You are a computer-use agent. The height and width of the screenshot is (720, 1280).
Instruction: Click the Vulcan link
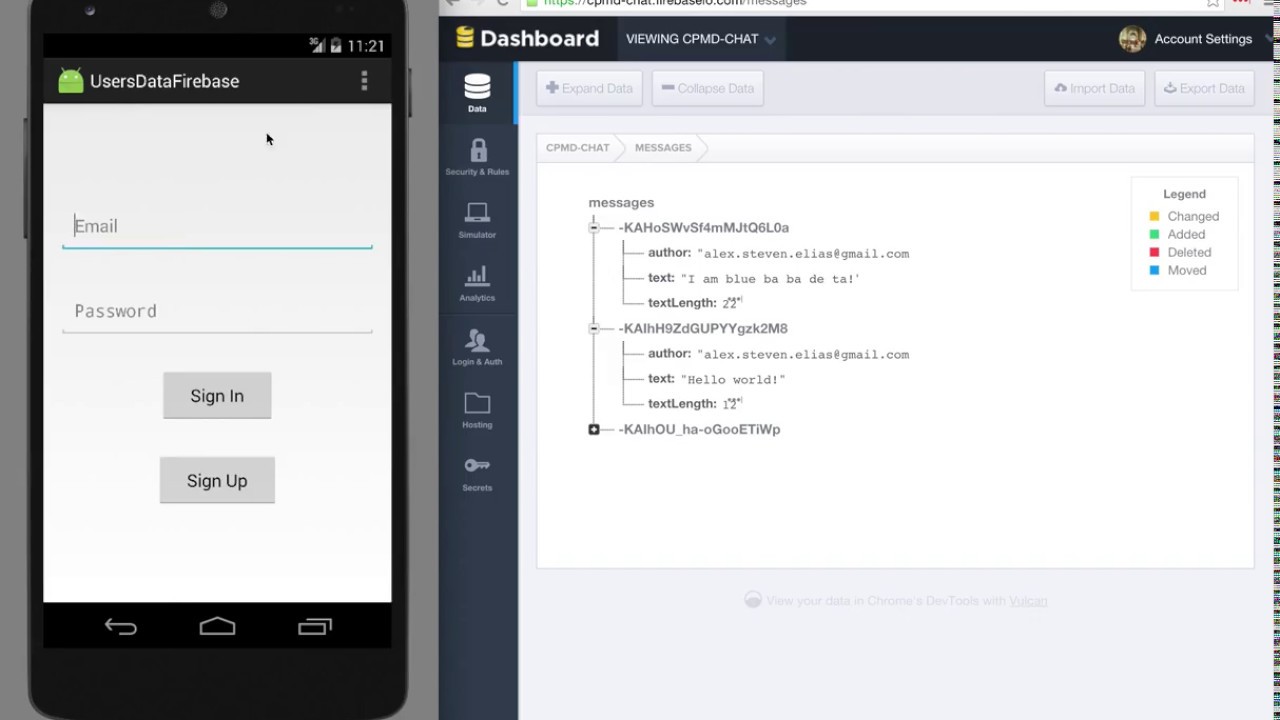1028,601
